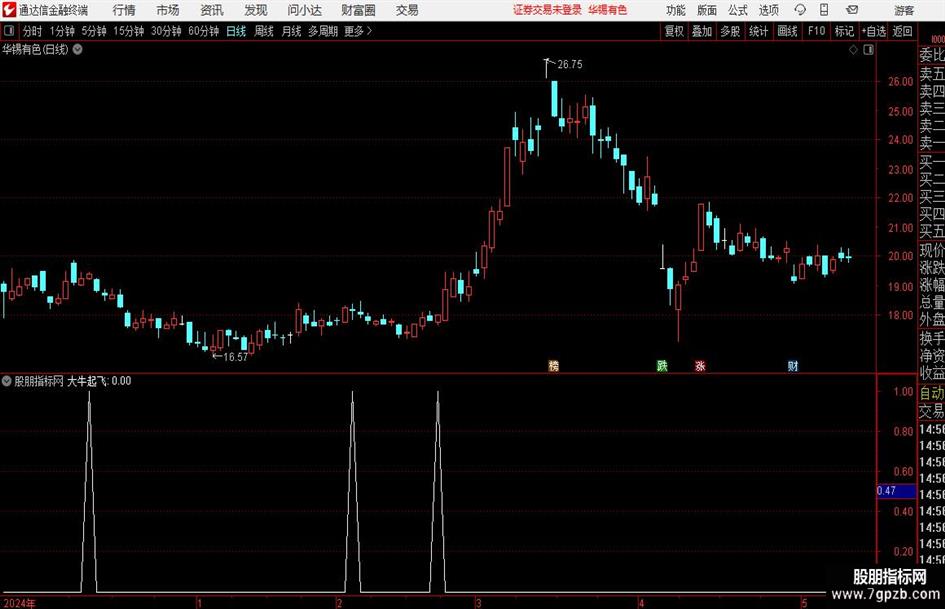Open the 问小达 menu
This screenshot has width=945, height=609.
pos(304,10)
